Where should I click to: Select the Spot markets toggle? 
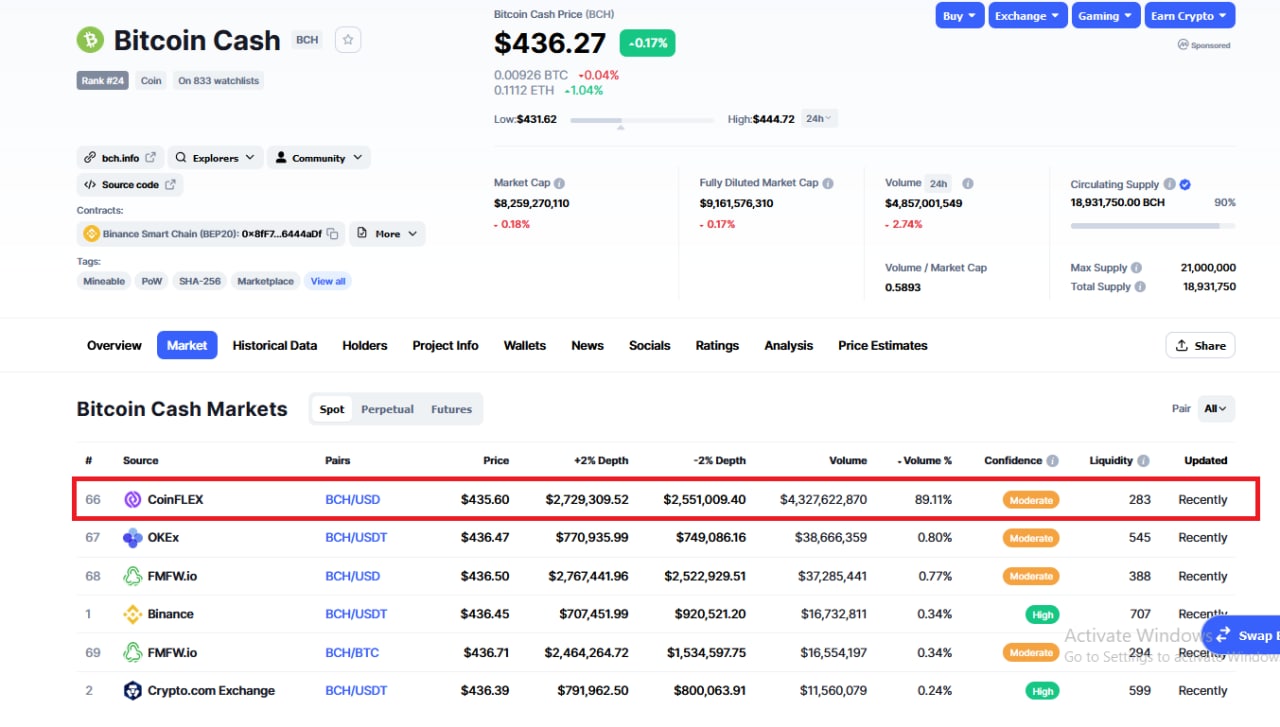332,409
